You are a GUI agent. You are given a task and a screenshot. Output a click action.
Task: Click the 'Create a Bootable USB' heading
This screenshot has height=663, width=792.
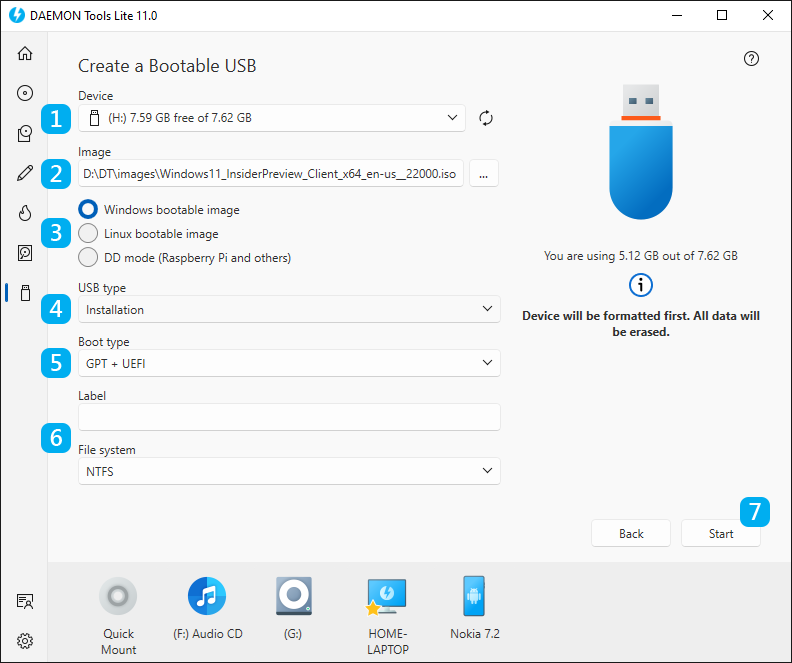click(x=167, y=66)
